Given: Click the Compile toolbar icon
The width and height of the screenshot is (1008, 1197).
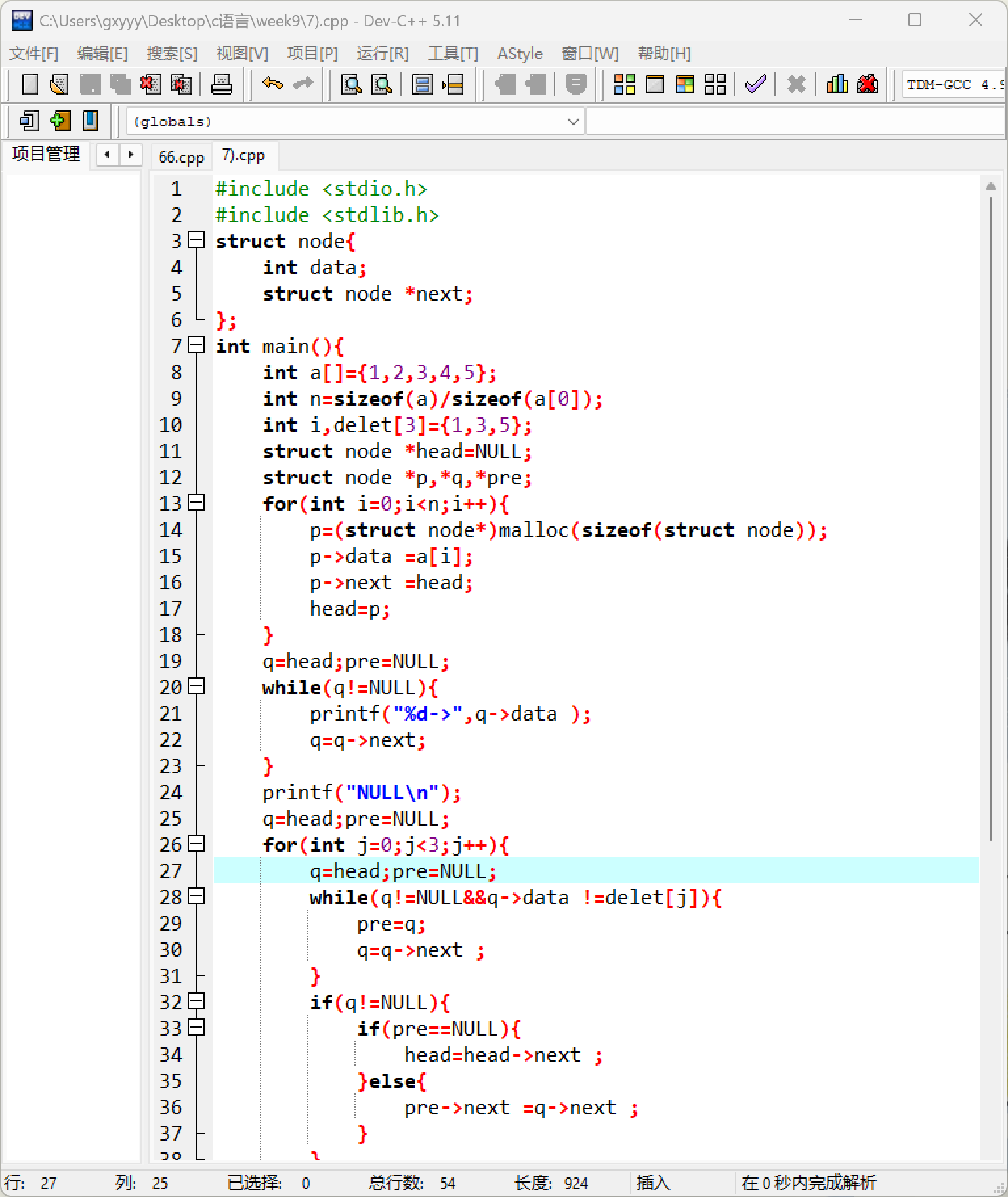Looking at the screenshot, I should point(624,84).
